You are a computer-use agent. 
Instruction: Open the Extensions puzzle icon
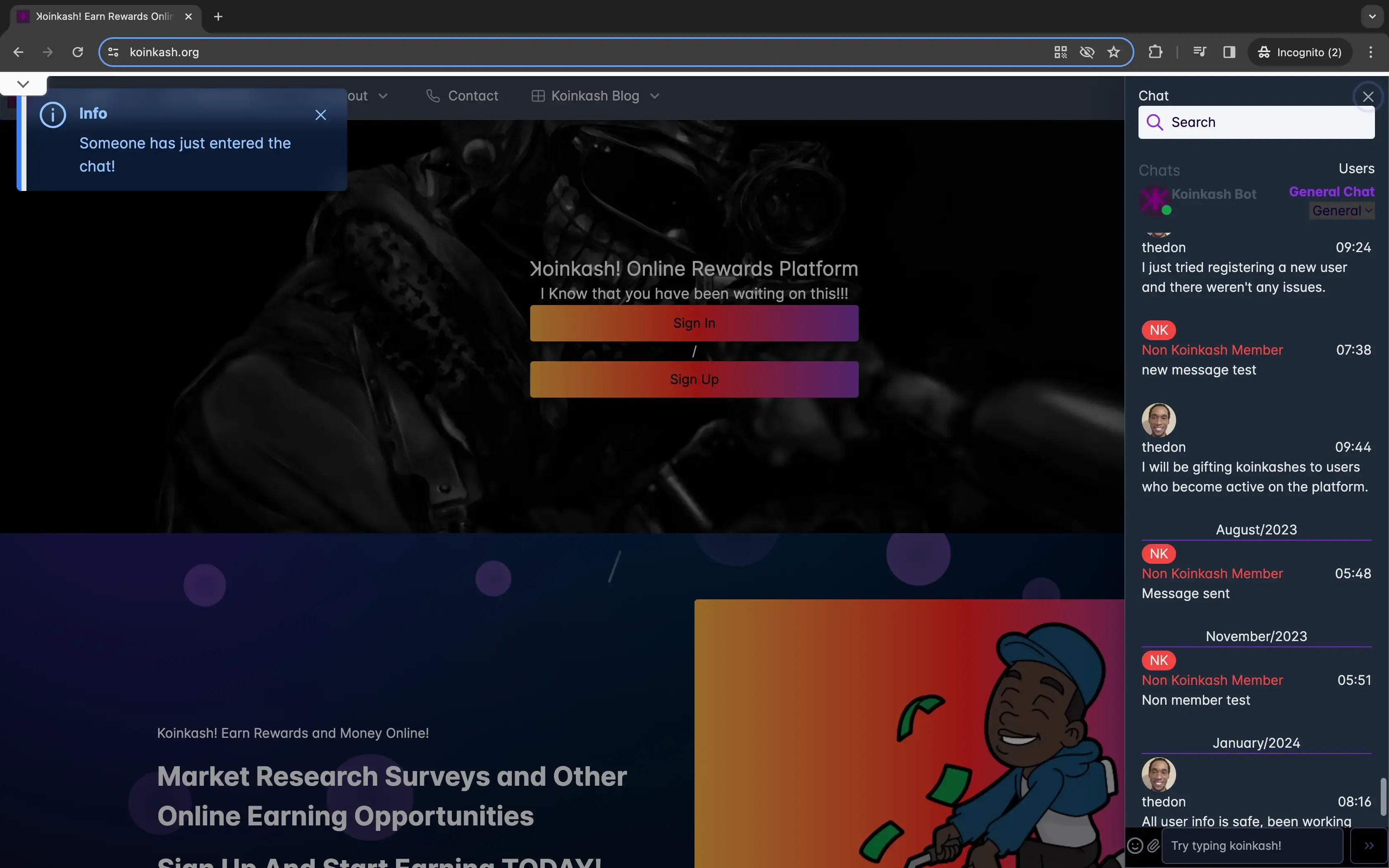coord(1155,52)
